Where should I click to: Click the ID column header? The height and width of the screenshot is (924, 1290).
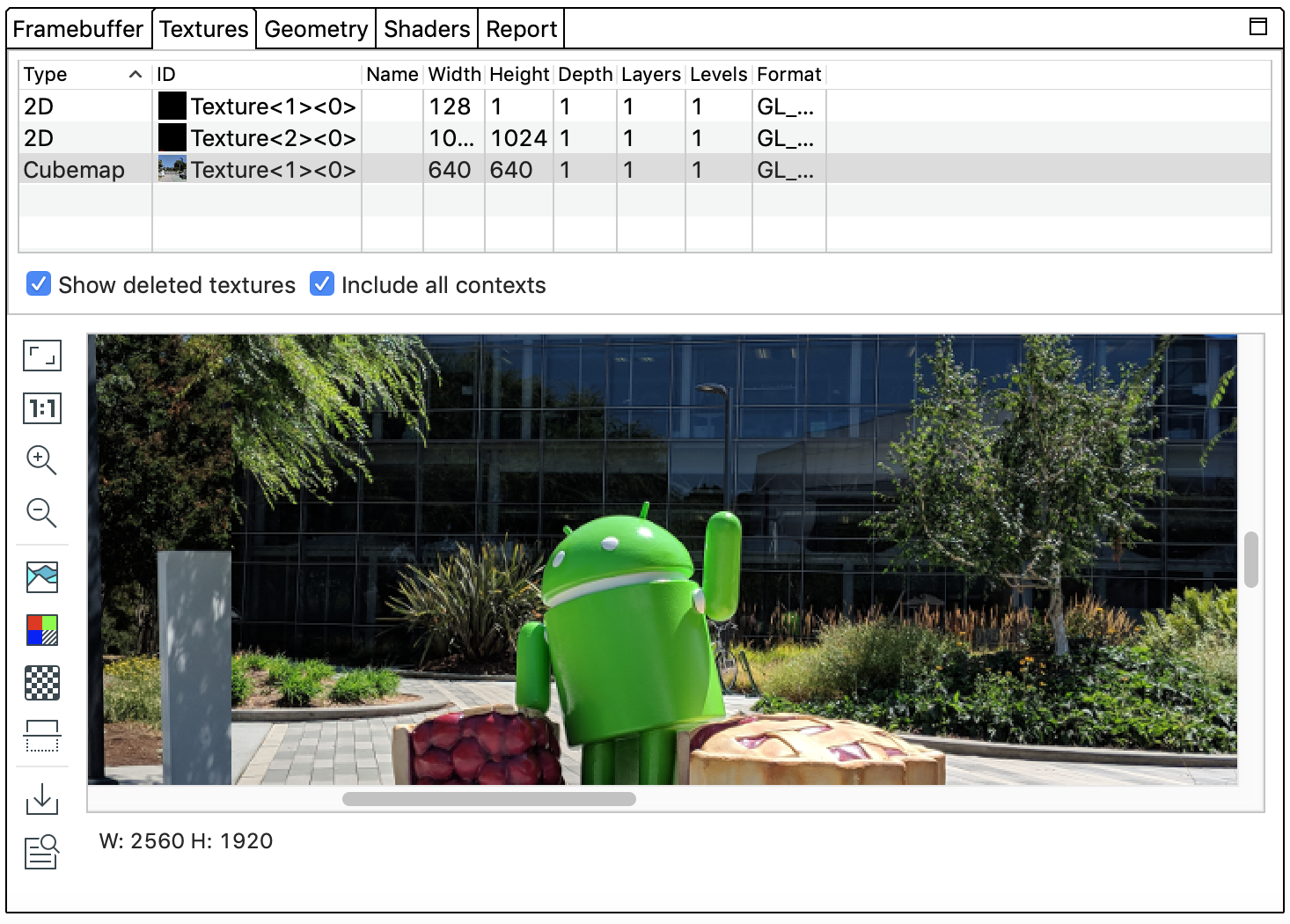pyautogui.click(x=257, y=75)
